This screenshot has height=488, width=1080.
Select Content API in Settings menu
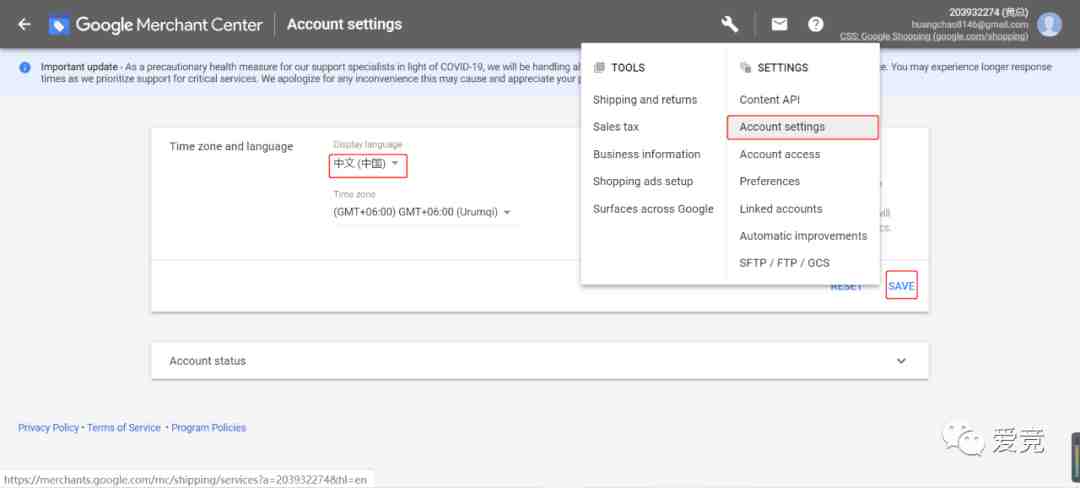(x=769, y=100)
